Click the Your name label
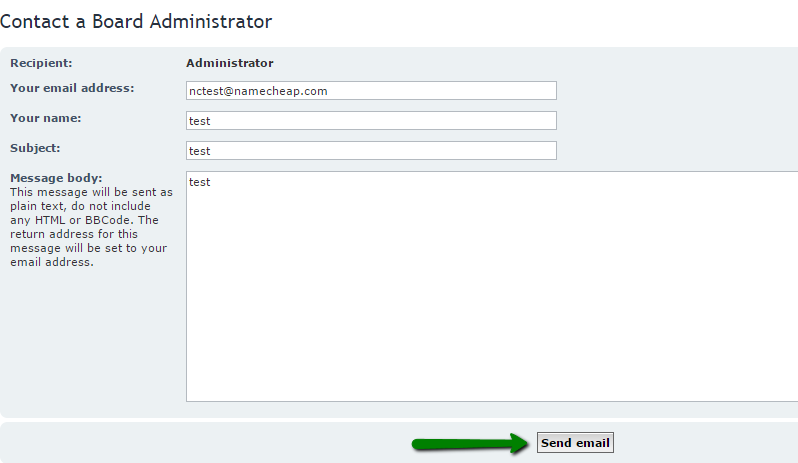The height and width of the screenshot is (463, 798). pyautogui.click(x=46, y=118)
